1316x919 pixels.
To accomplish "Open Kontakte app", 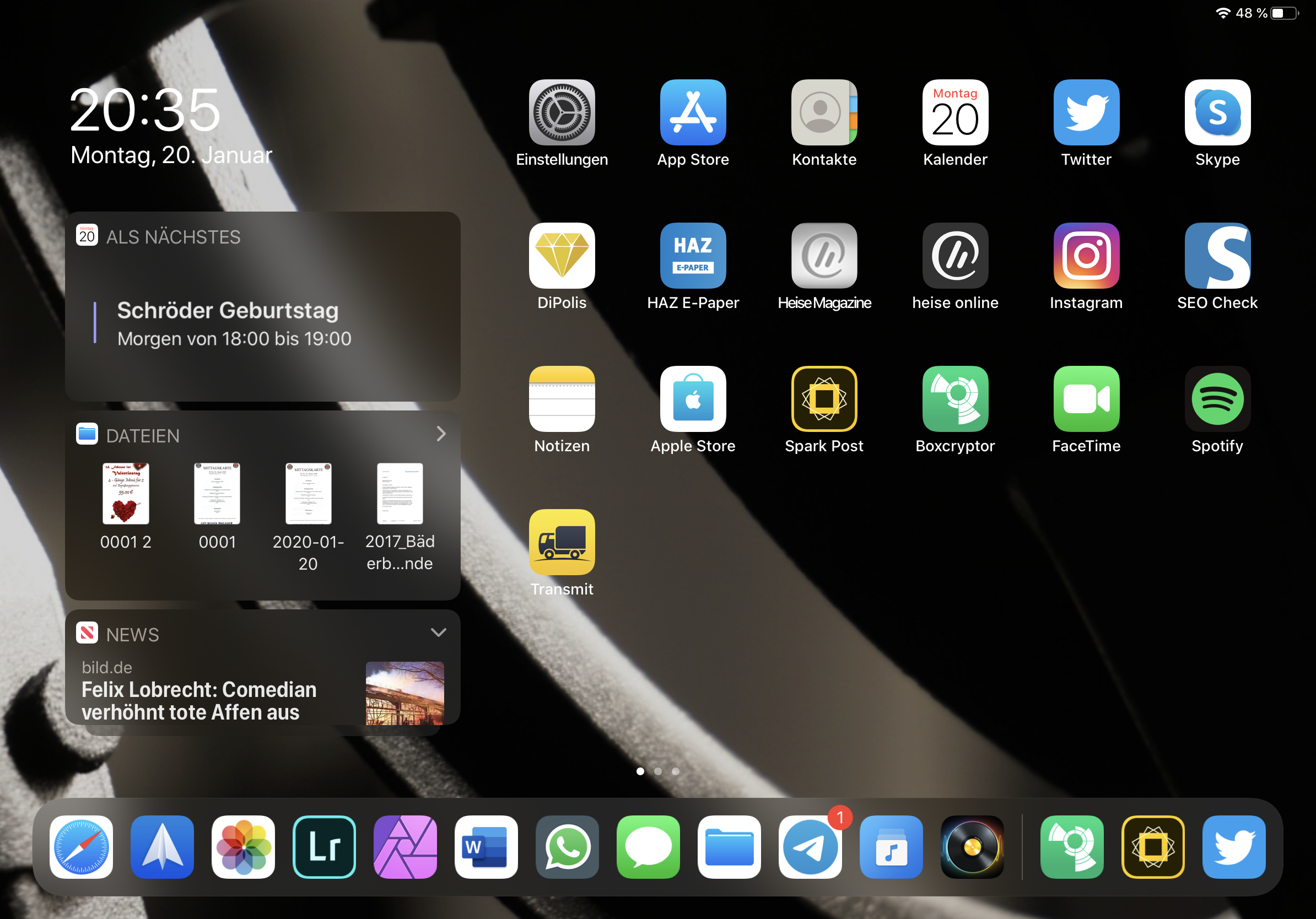I will (x=824, y=112).
